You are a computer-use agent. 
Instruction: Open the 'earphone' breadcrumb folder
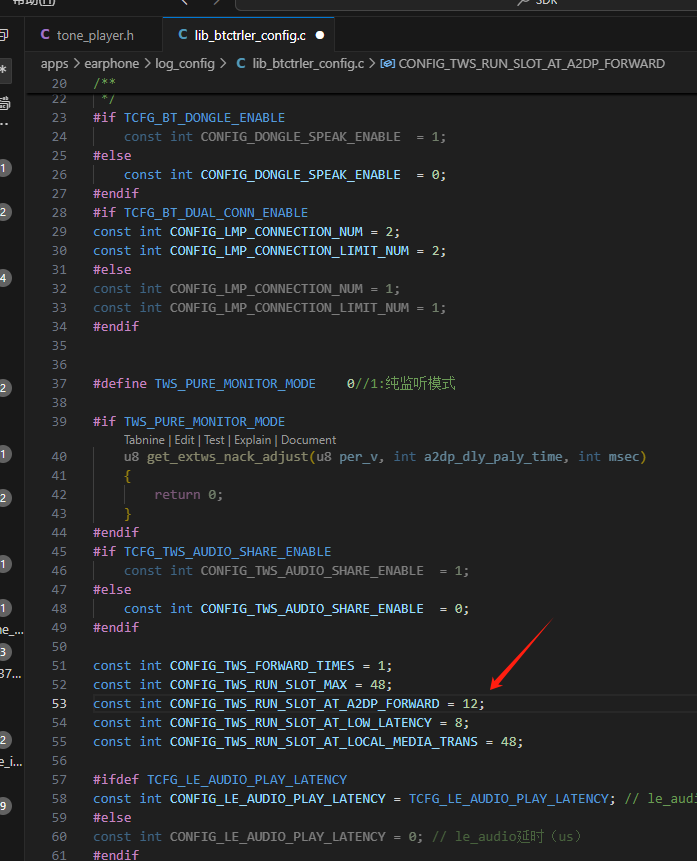[x=111, y=64]
